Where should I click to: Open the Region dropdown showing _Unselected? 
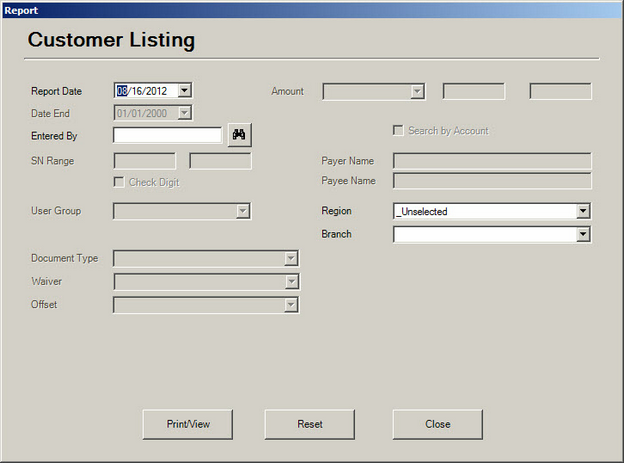(583, 211)
